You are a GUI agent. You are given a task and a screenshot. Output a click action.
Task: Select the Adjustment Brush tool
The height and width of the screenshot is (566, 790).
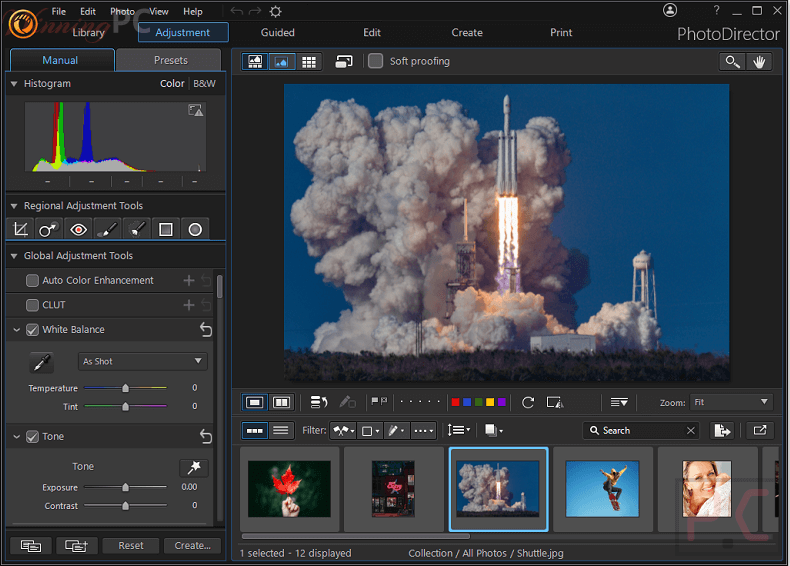tap(107, 229)
